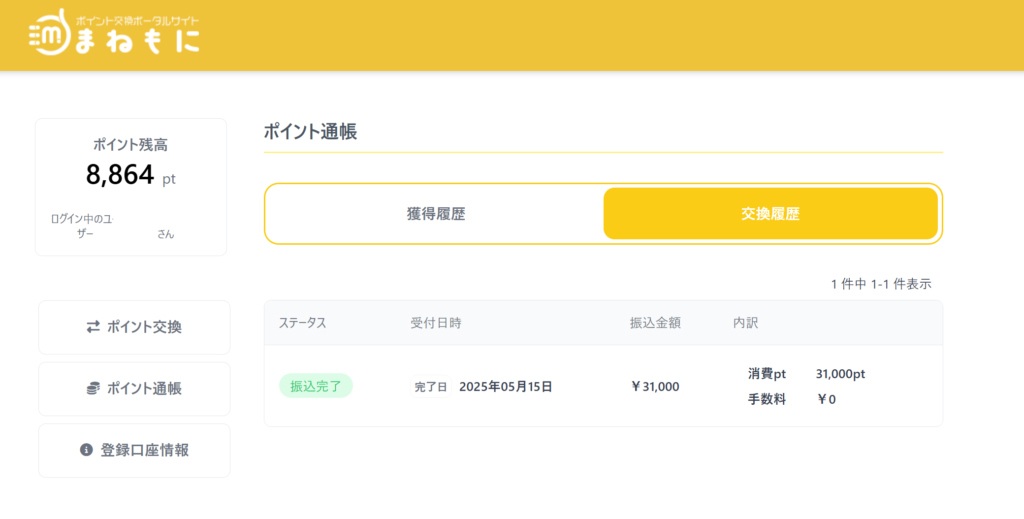The height and width of the screenshot is (519, 1024).
Task: Click the 完了日 label tag
Action: 431,386
